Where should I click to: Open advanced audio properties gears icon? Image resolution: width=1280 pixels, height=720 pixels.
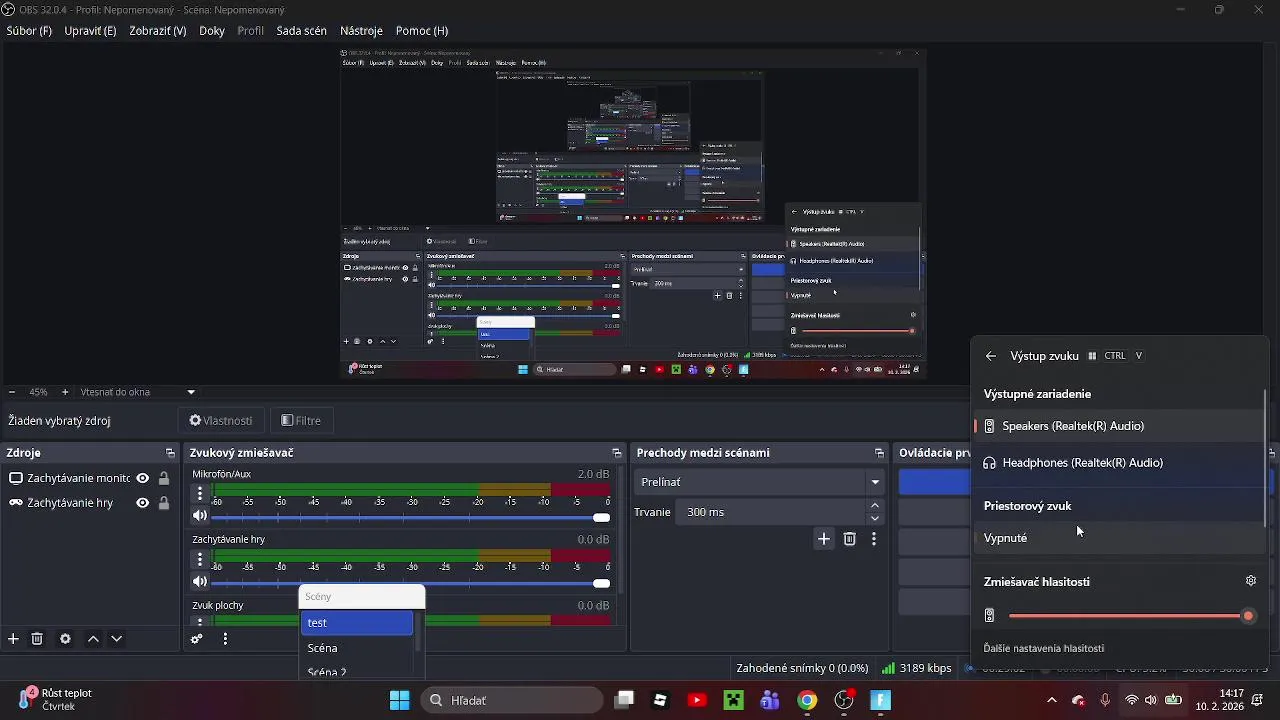pos(197,639)
